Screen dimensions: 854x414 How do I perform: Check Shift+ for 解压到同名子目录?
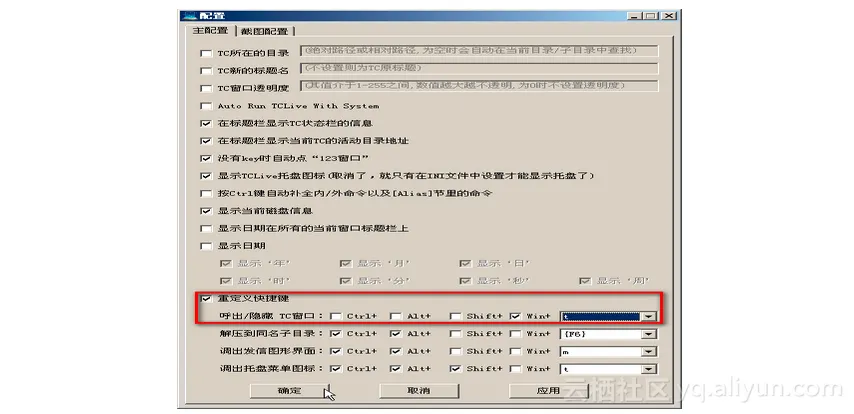pyautogui.click(x=456, y=334)
